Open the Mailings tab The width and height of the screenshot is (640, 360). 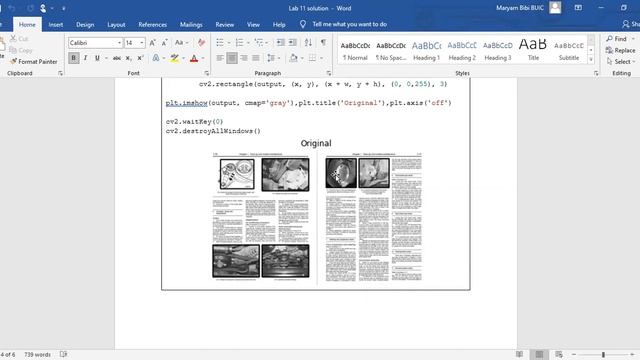[191, 24]
